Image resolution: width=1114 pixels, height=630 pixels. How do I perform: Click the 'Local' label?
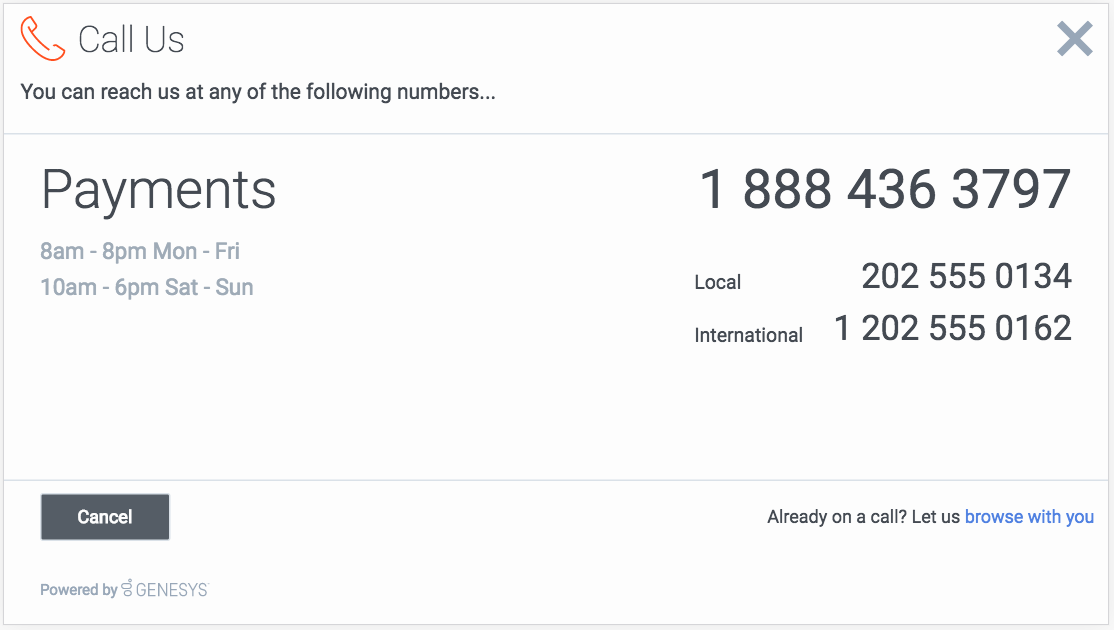pos(717,283)
